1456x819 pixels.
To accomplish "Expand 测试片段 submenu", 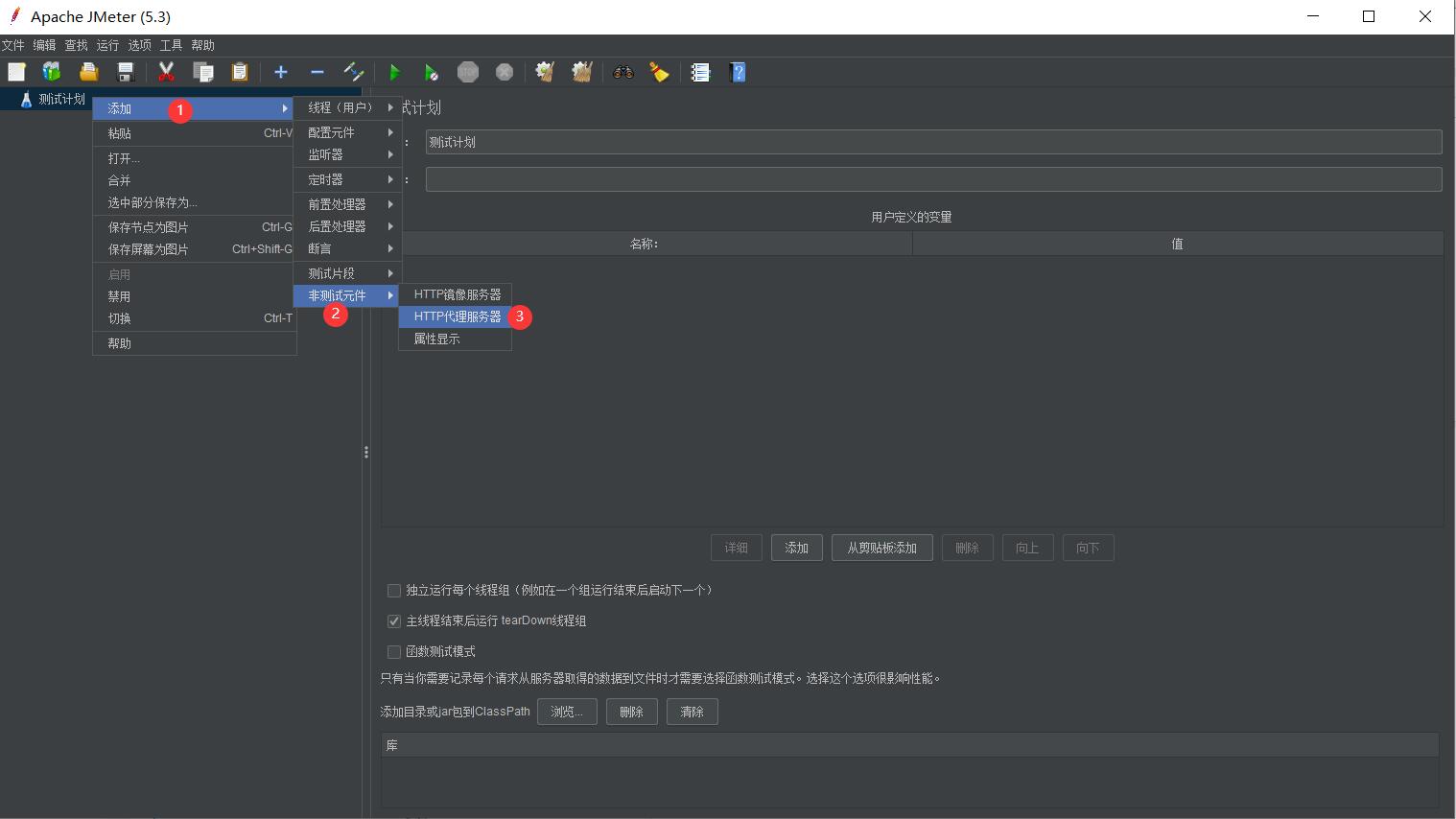I will pos(347,273).
